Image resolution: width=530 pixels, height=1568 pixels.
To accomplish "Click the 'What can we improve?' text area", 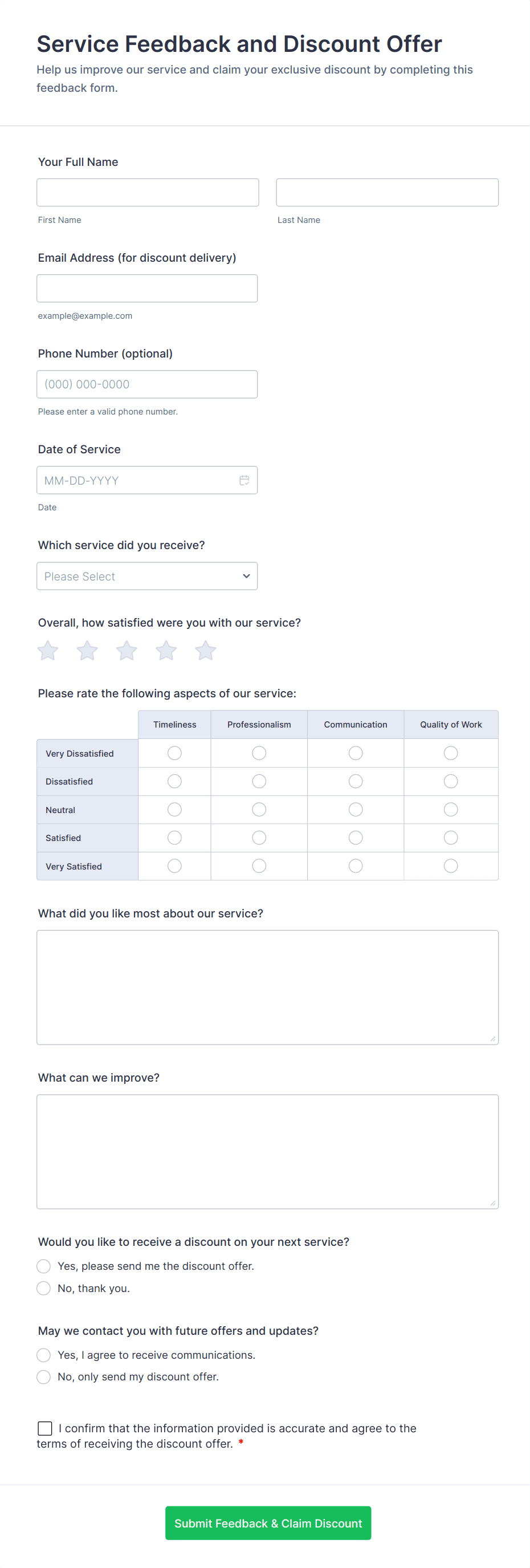I will [267, 1151].
